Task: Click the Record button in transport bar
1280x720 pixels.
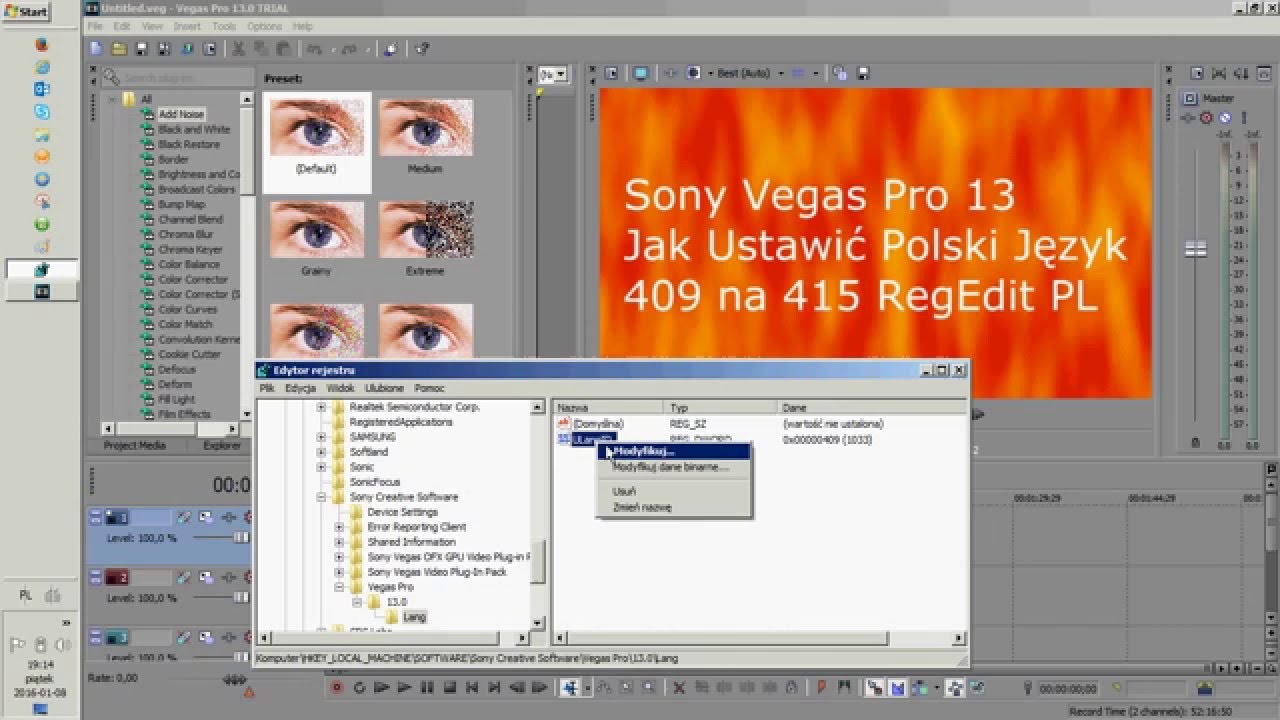Action: pos(337,688)
